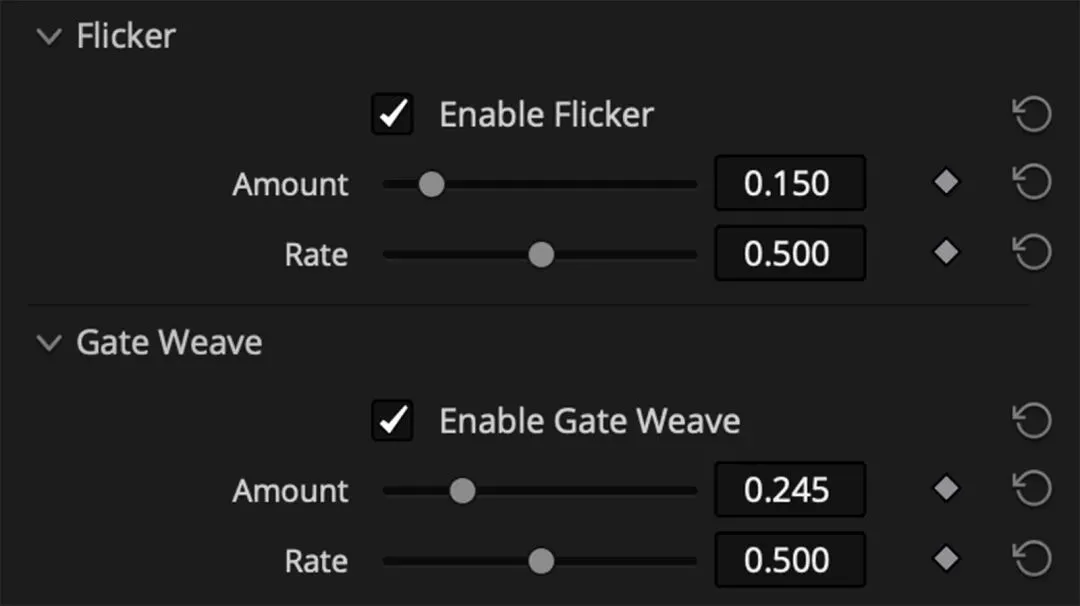Image resolution: width=1080 pixels, height=606 pixels.
Task: Select the Gate Weave Amount 0.245 field
Action: click(789, 489)
